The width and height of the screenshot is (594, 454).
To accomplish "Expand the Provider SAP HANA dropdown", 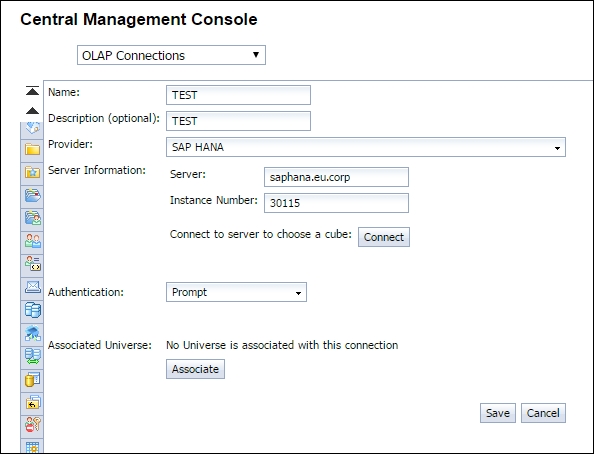I will pos(366,147).
